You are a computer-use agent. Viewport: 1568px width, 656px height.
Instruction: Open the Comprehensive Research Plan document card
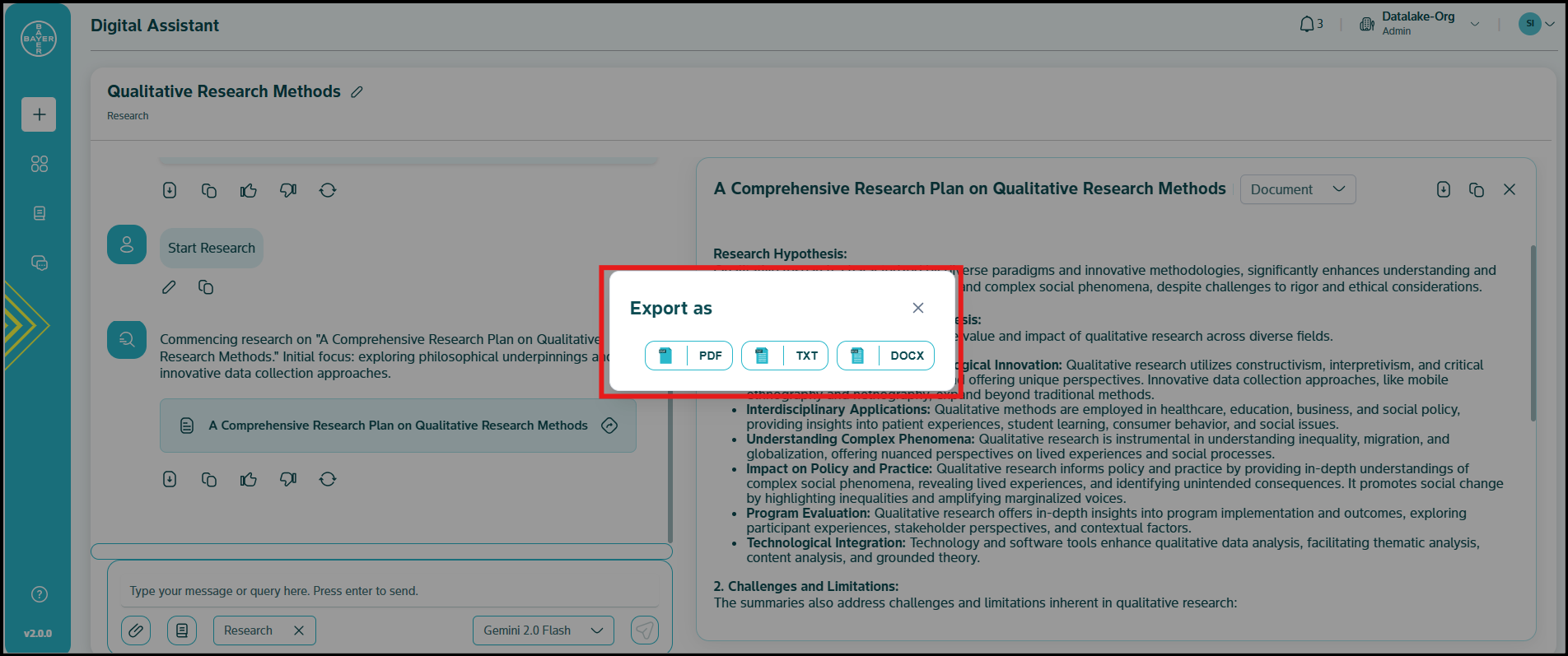tap(398, 426)
